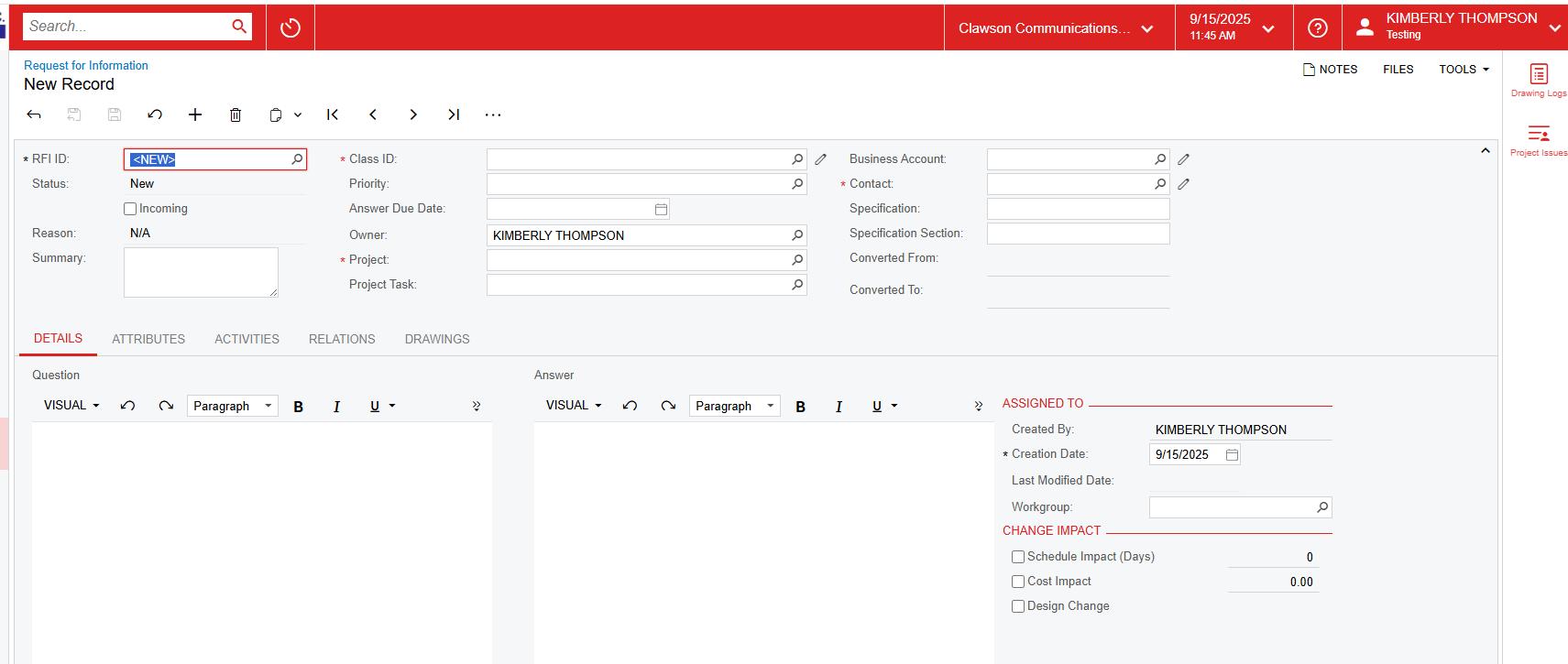Click the add new record plus icon
The width and height of the screenshot is (1568, 664).
[195, 114]
